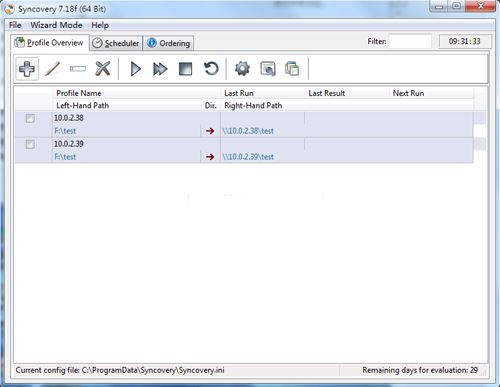The height and width of the screenshot is (387, 500).
Task: Tick the checkbox for profile 10.0.2.39
Action: (x=30, y=144)
